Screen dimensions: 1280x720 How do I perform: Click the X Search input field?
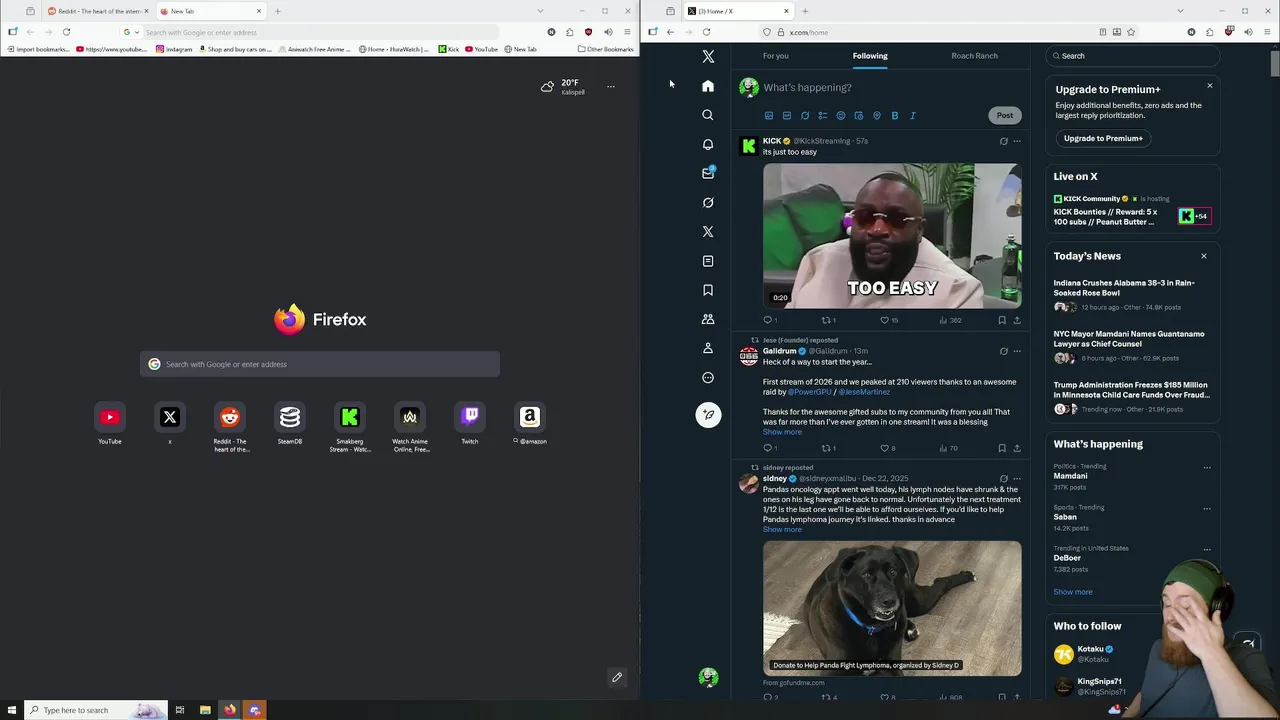(1133, 56)
